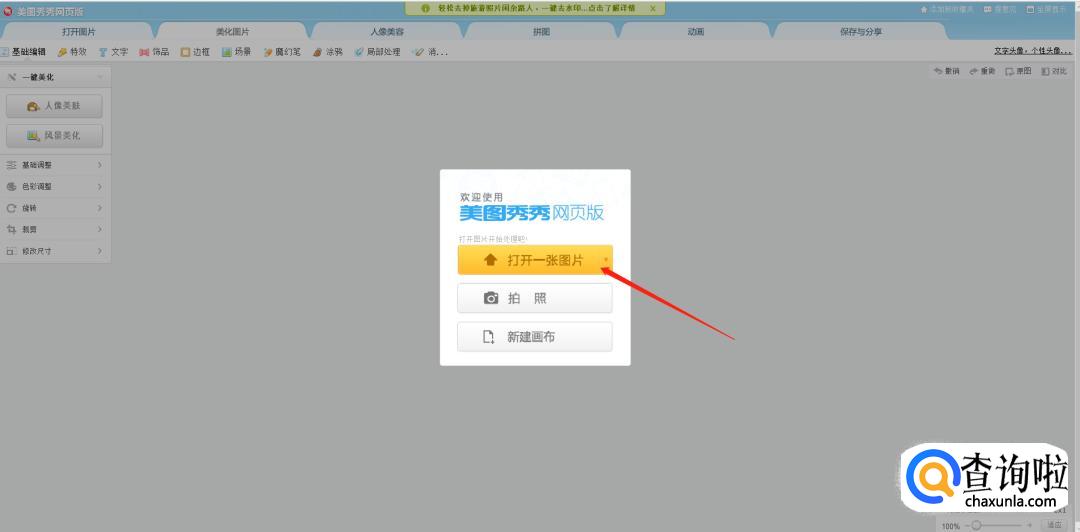Viewport: 1080px width, 532px height.
Task: Click the 重做 redo button
Action: point(982,71)
